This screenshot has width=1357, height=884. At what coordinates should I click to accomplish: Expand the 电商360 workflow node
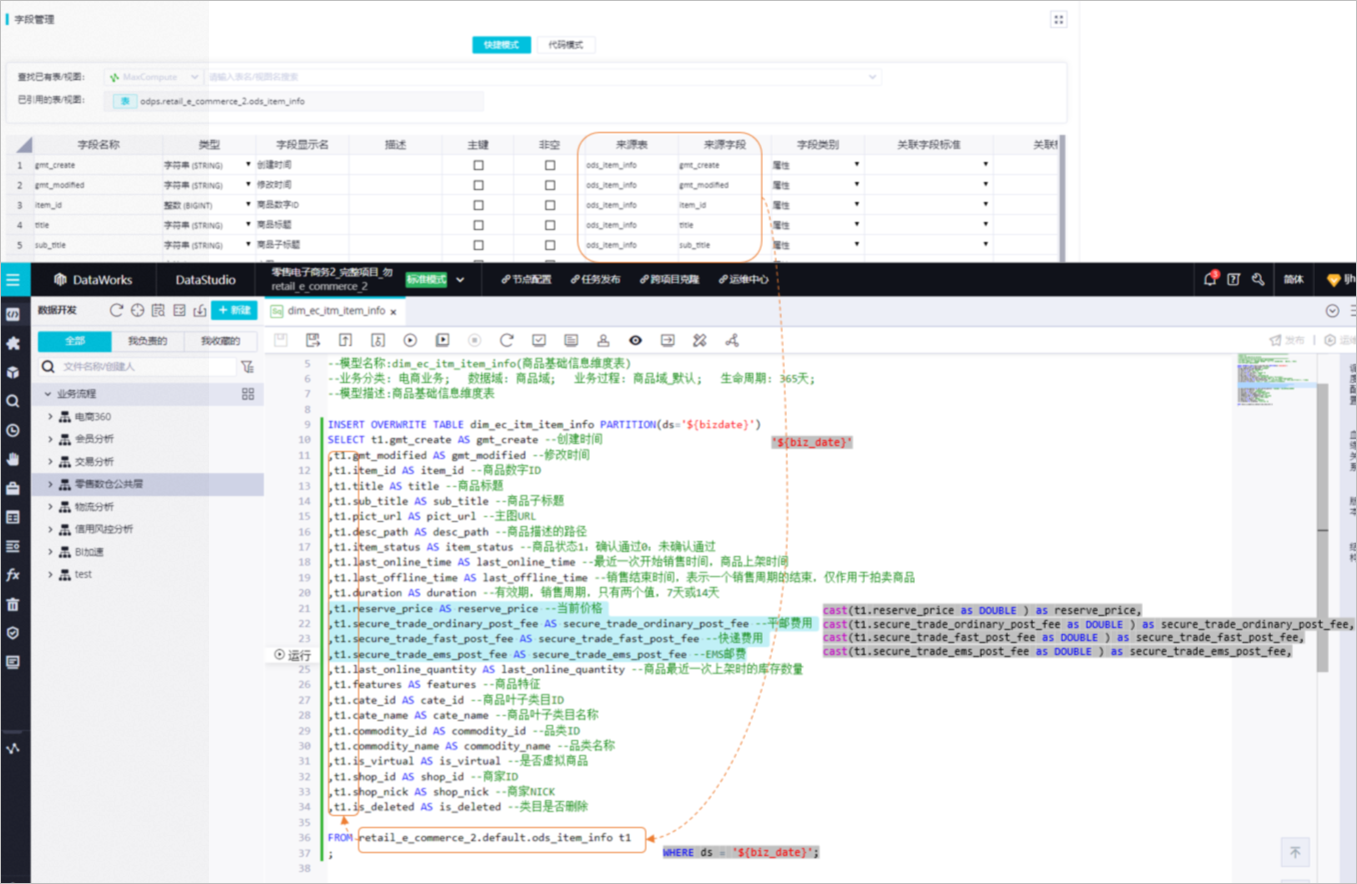click(51, 416)
